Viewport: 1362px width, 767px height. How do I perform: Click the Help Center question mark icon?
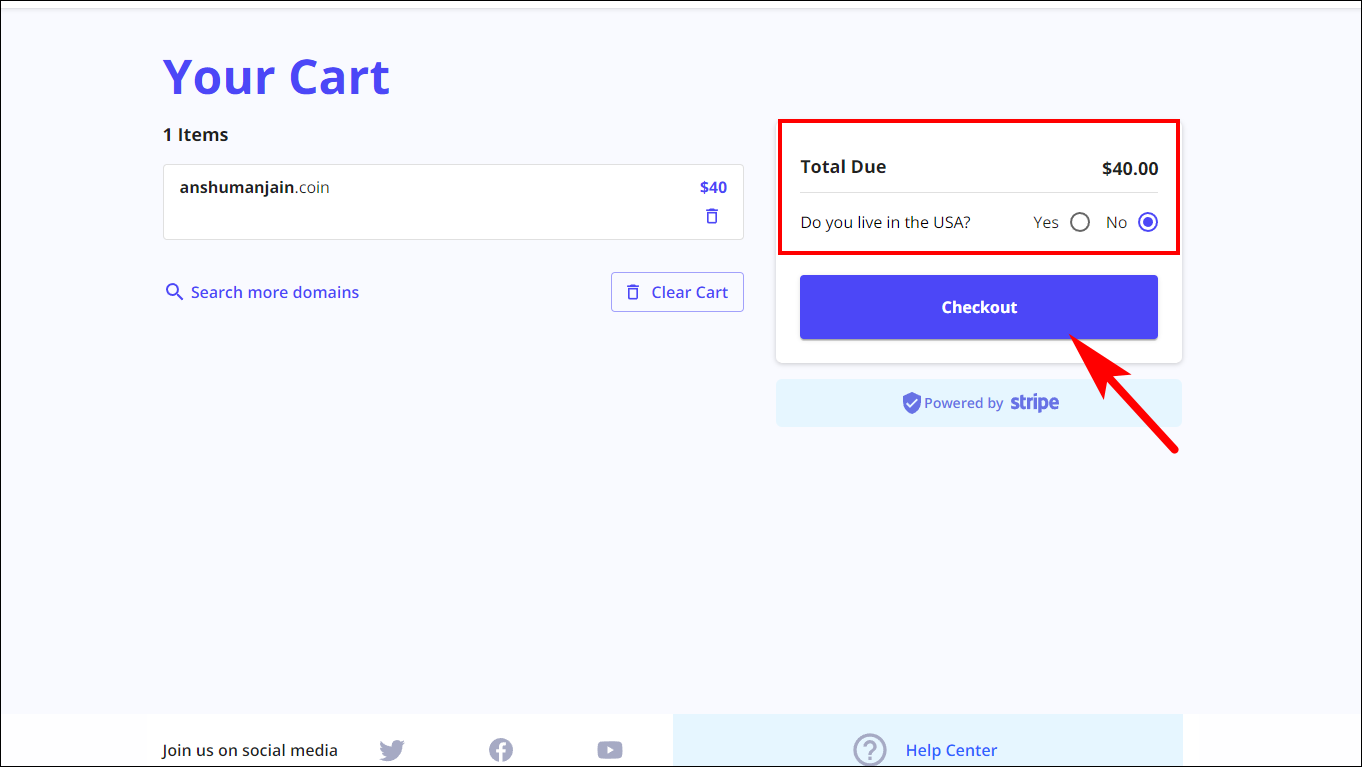[x=870, y=750]
